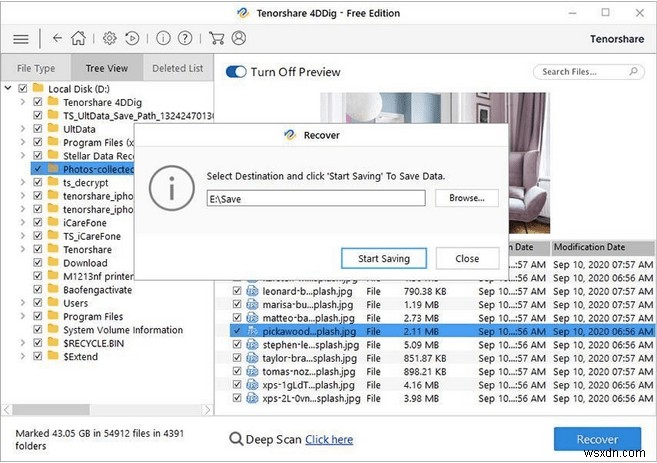Switch to the Tree View tab
This screenshot has height=463, width=657.
coord(107,68)
